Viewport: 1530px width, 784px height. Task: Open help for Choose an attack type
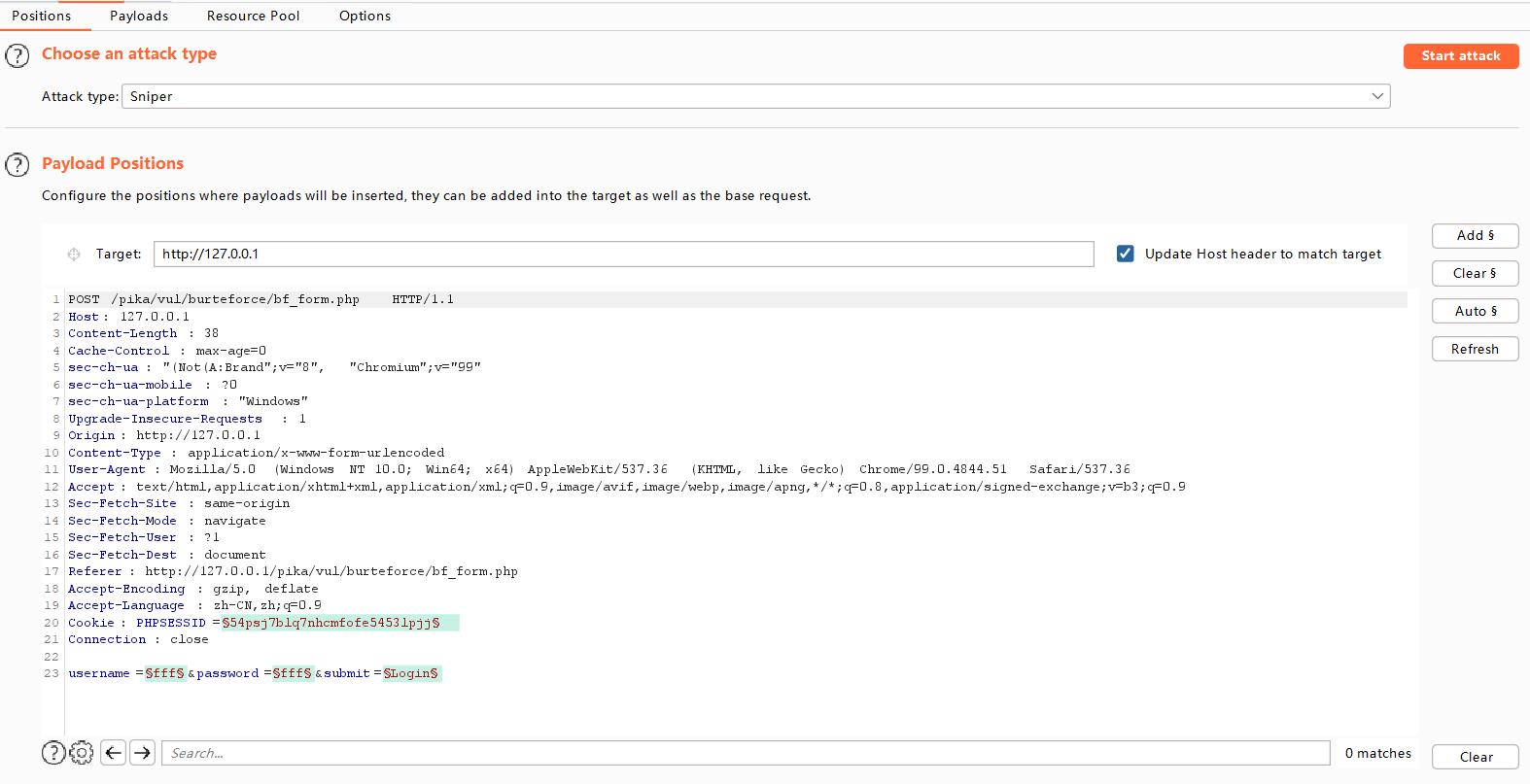pyautogui.click(x=17, y=55)
